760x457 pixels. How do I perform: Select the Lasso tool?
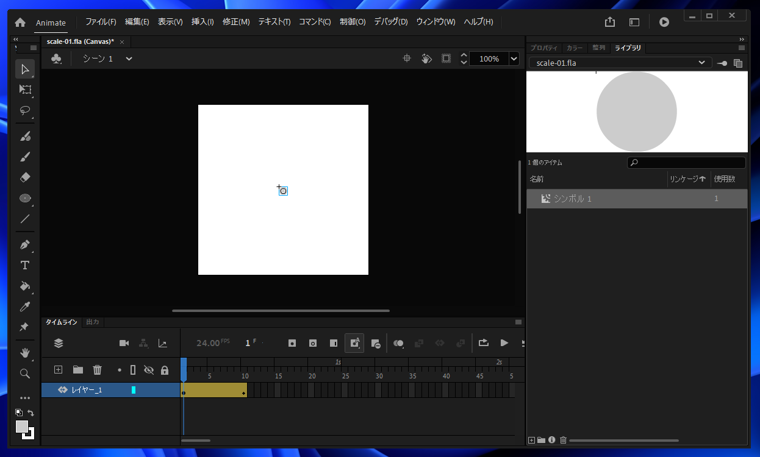click(25, 111)
